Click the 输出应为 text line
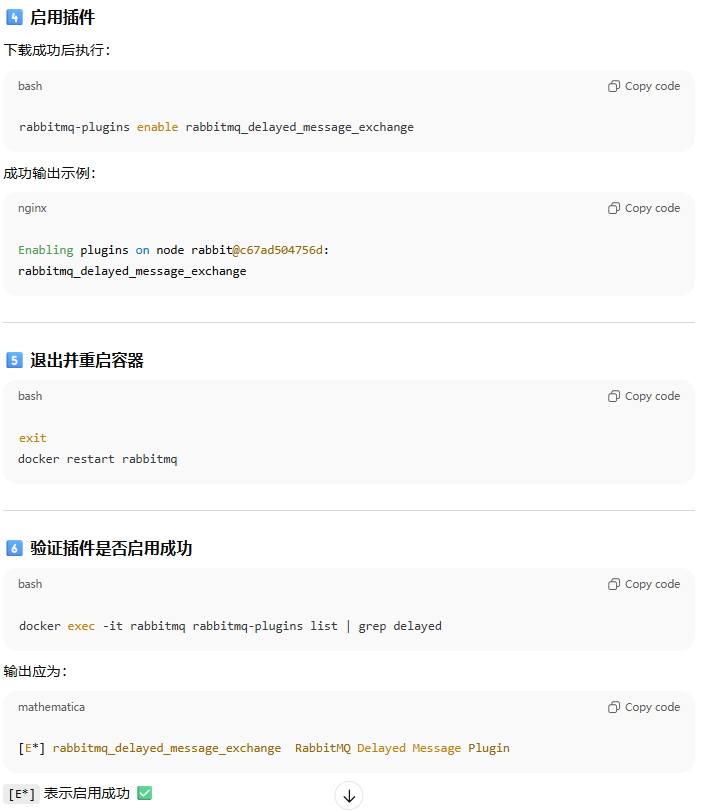727x811 pixels. pyautogui.click(x=35, y=671)
